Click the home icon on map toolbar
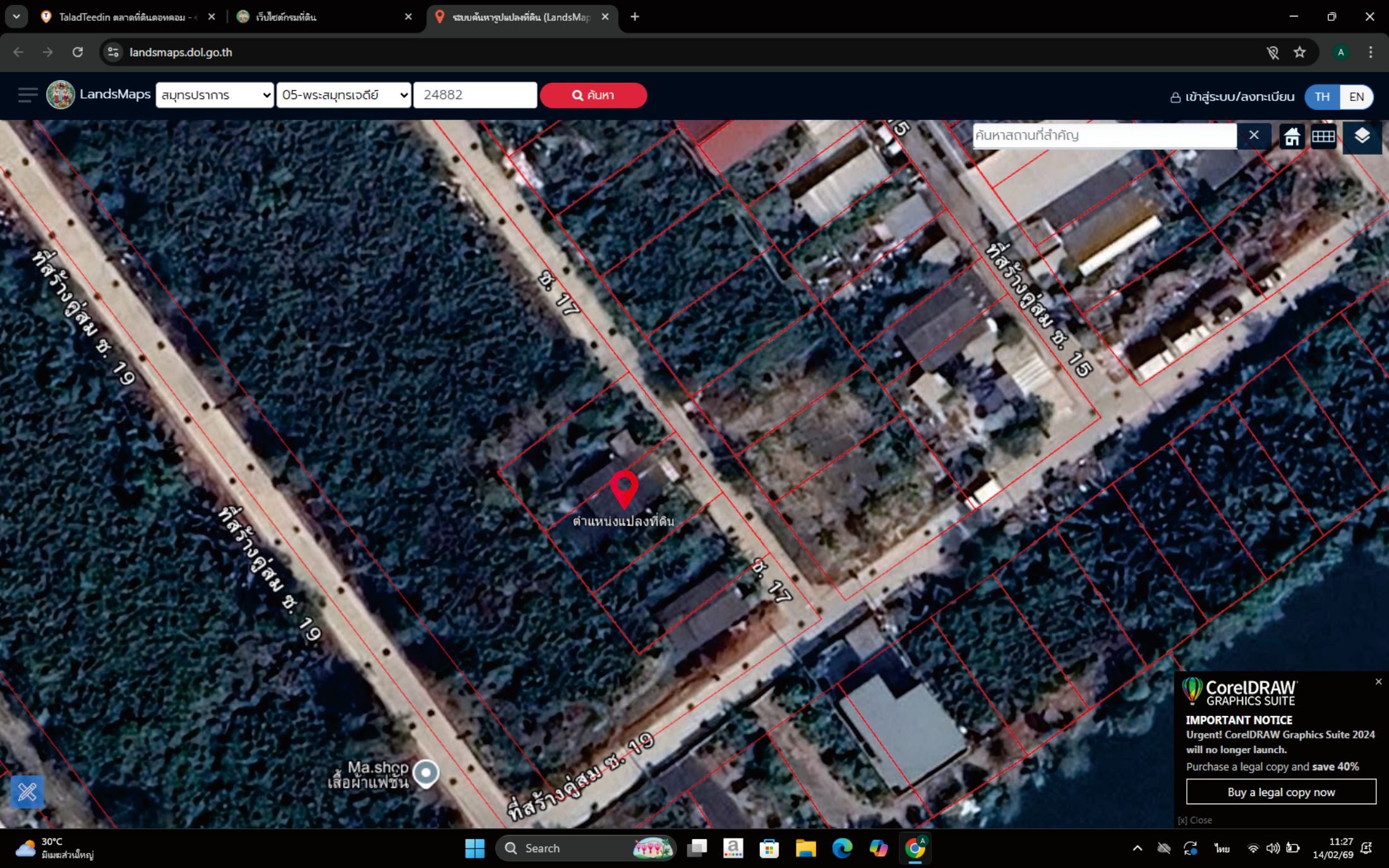Image resolution: width=1389 pixels, height=868 pixels. 1292,136
